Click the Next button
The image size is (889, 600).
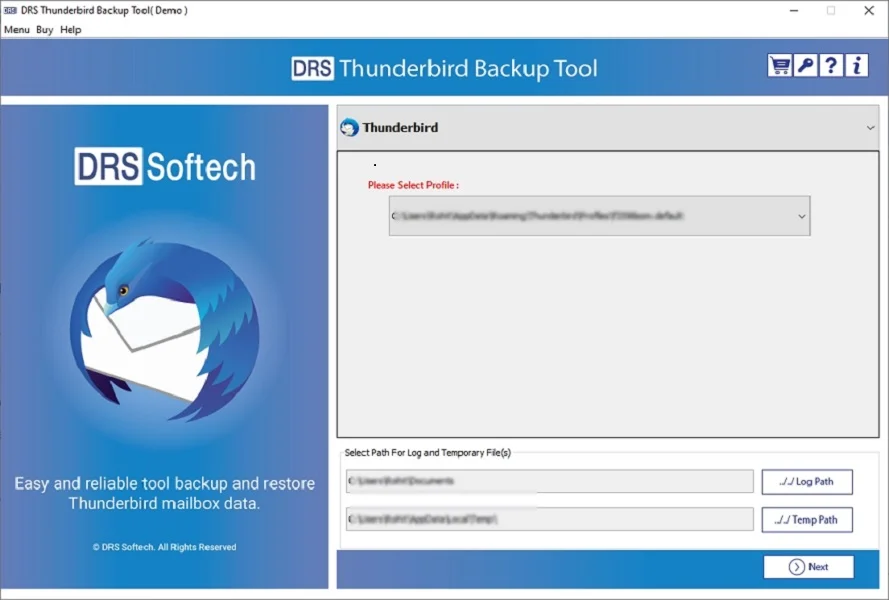pyautogui.click(x=808, y=566)
